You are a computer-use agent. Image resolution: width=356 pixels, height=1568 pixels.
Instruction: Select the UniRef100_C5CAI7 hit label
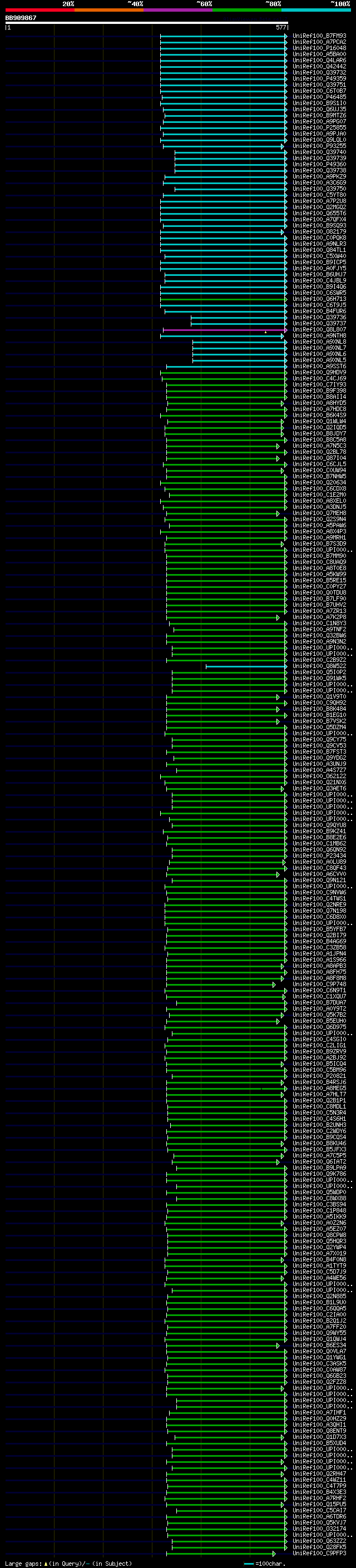pyautogui.click(x=319, y=1510)
